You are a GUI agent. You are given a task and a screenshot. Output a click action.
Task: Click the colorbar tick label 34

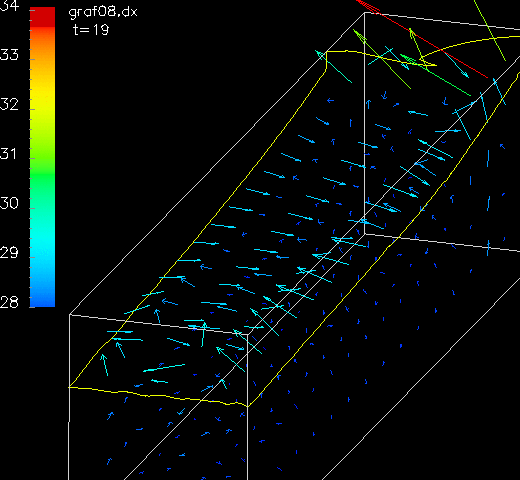[x=9, y=6]
